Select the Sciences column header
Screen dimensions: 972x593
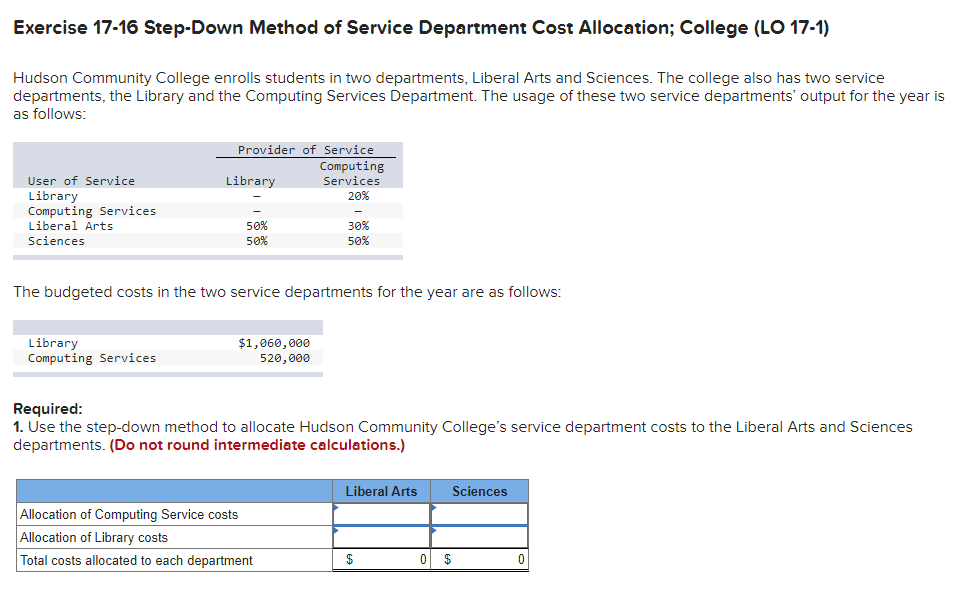point(480,491)
